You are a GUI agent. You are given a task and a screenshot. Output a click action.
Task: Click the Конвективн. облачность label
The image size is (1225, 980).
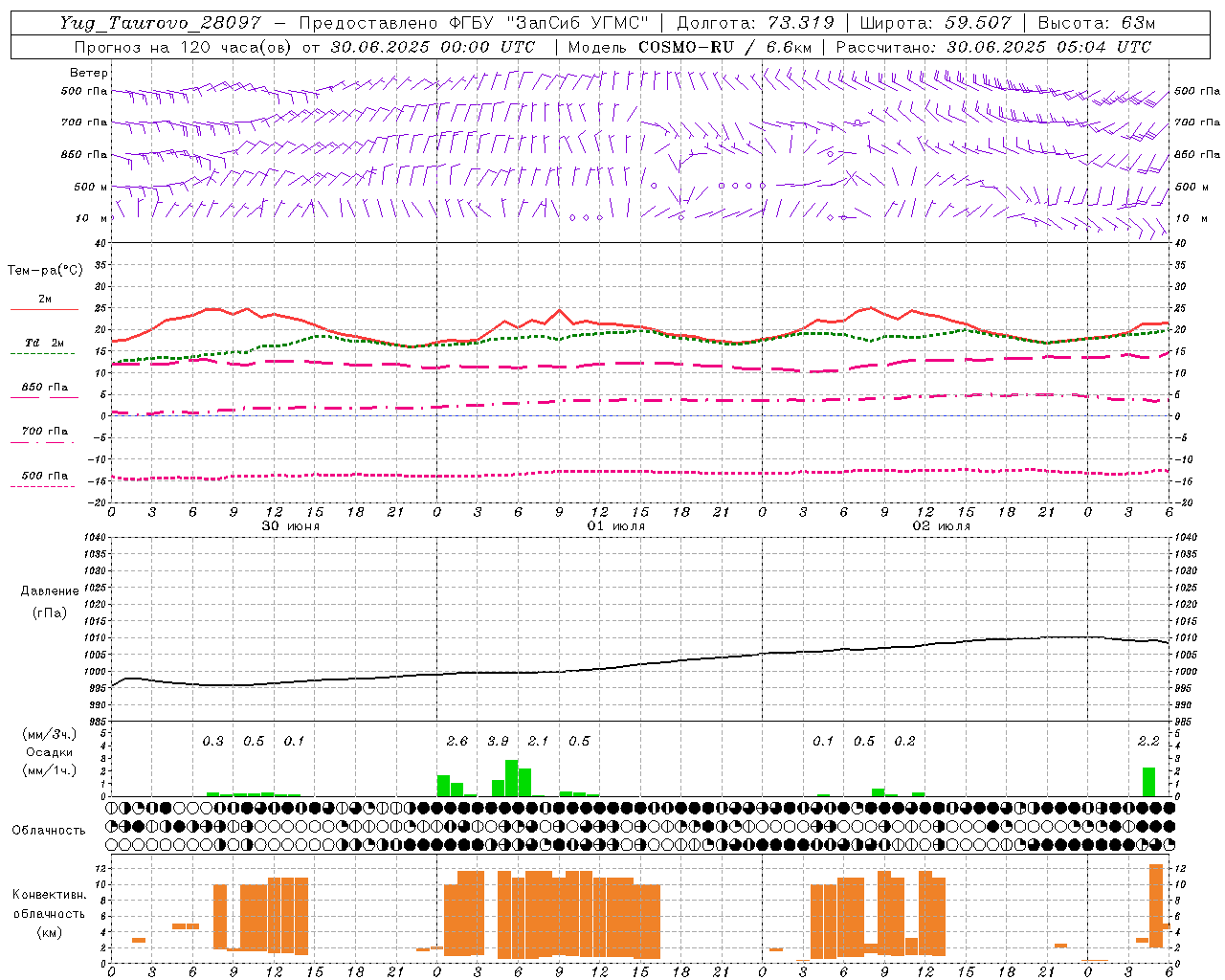(x=49, y=904)
